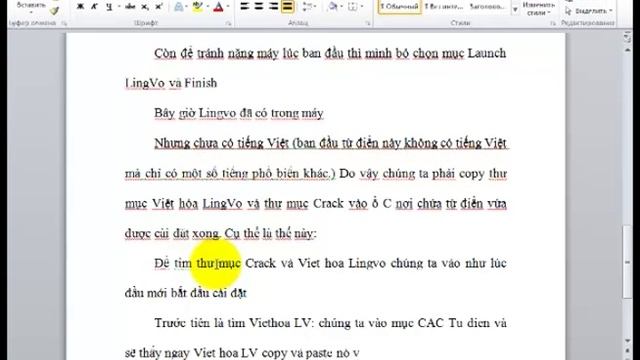Open shading color dropdown arrow
Screen dimensions: 640x360
[x=341, y=7]
